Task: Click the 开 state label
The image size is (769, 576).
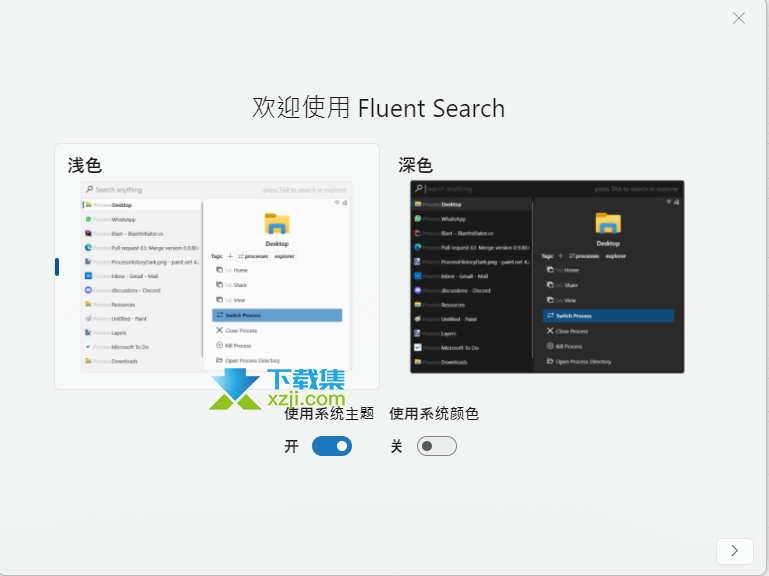Action: click(291, 446)
